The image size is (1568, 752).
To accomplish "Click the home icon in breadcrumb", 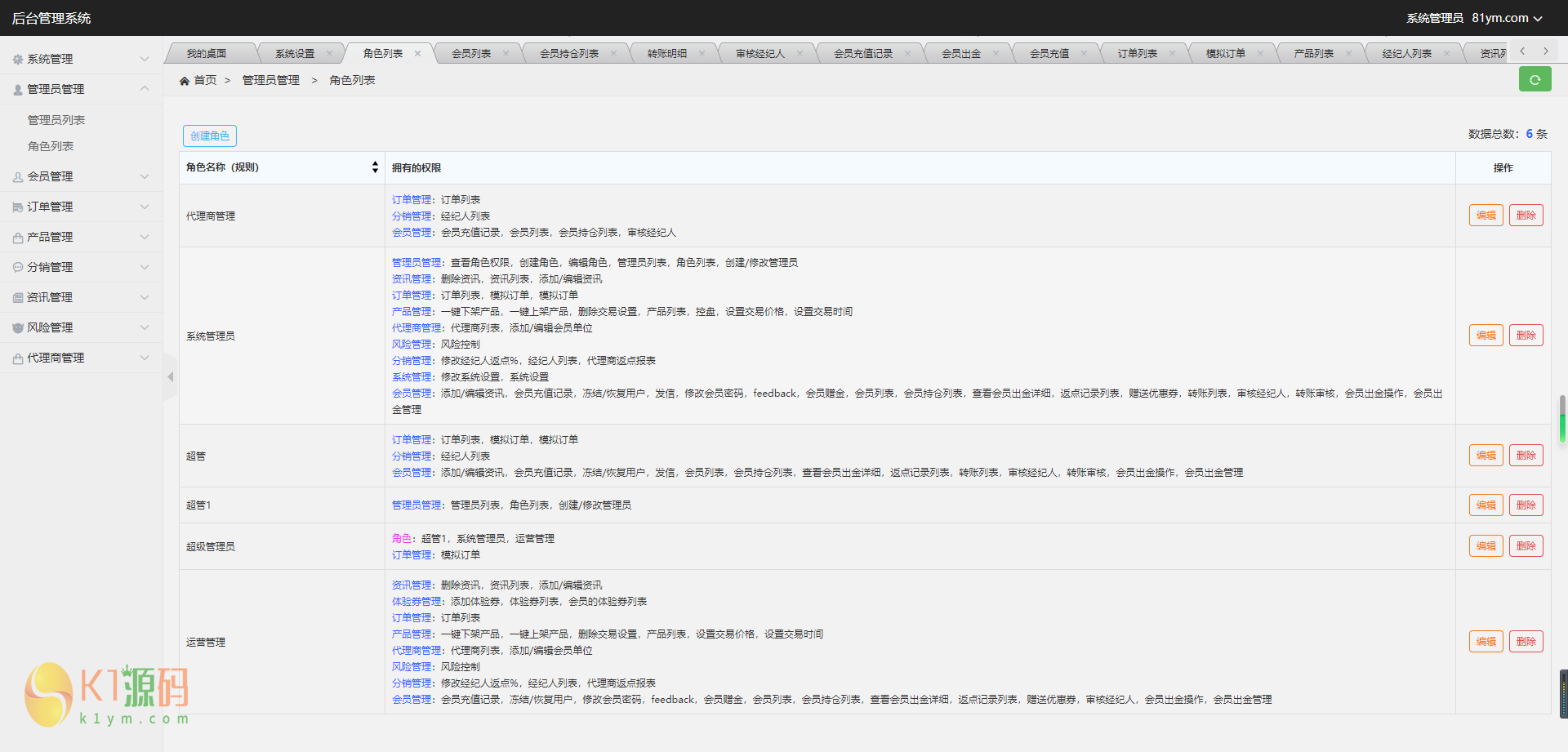I will click(x=185, y=81).
